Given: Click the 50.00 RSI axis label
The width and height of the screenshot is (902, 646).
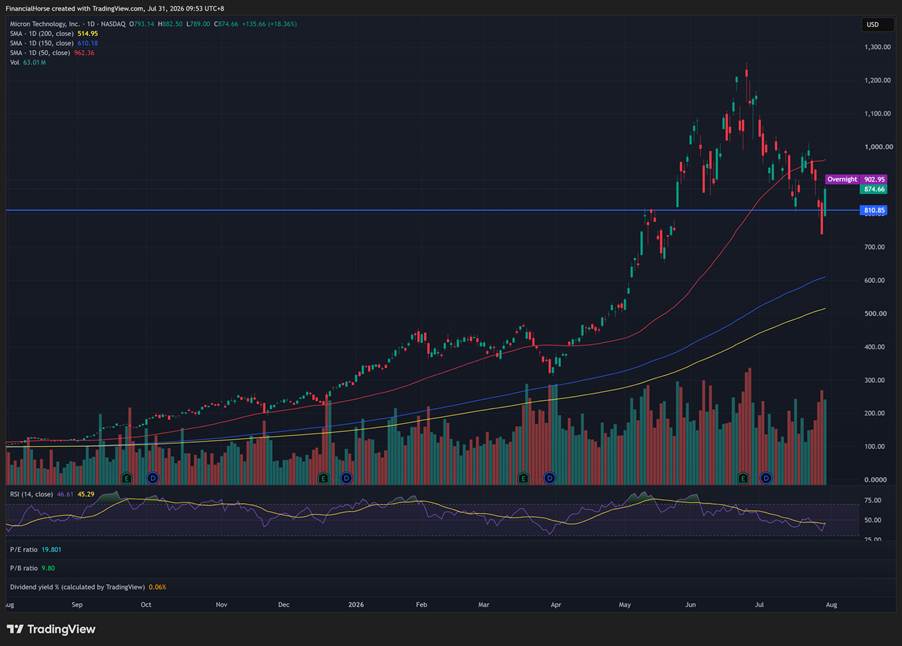Looking at the screenshot, I should click(x=873, y=520).
